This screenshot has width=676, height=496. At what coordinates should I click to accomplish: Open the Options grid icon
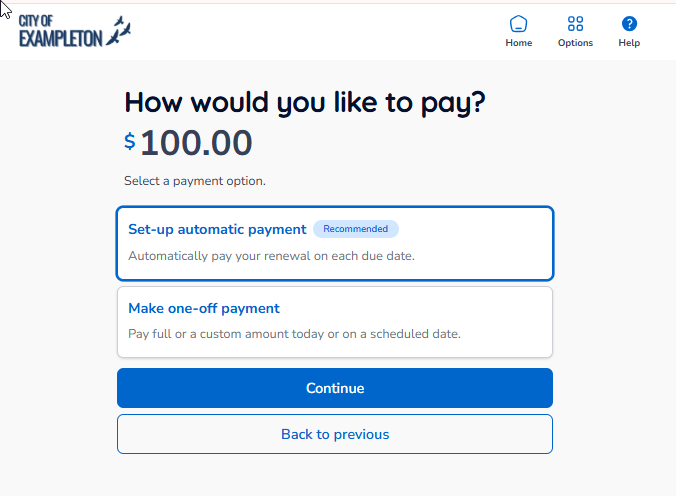(575, 24)
